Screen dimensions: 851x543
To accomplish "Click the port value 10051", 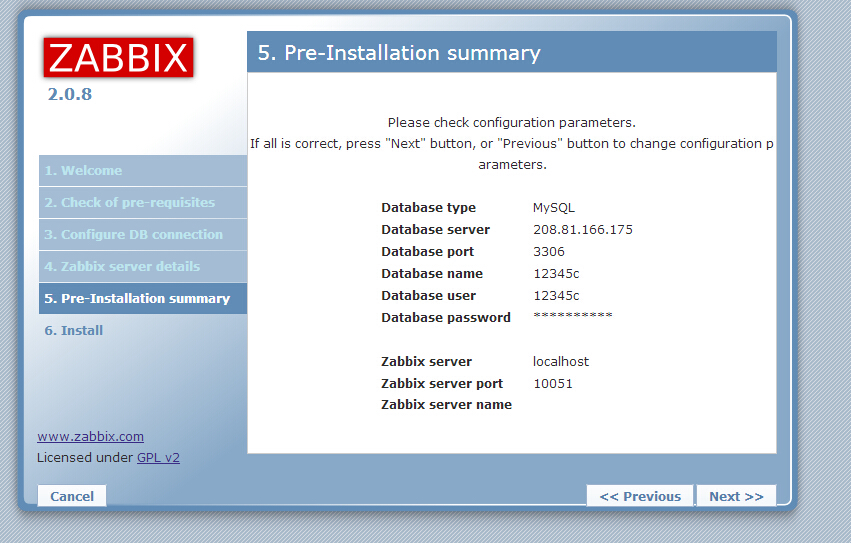I will pos(553,383).
